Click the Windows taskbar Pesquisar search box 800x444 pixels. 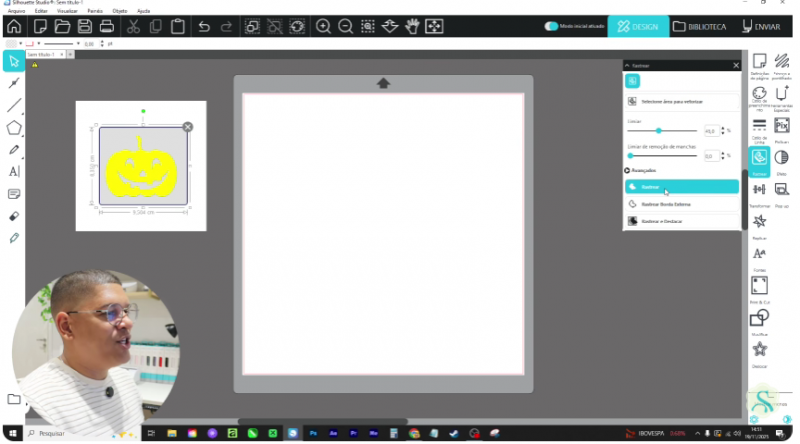(x=70, y=434)
